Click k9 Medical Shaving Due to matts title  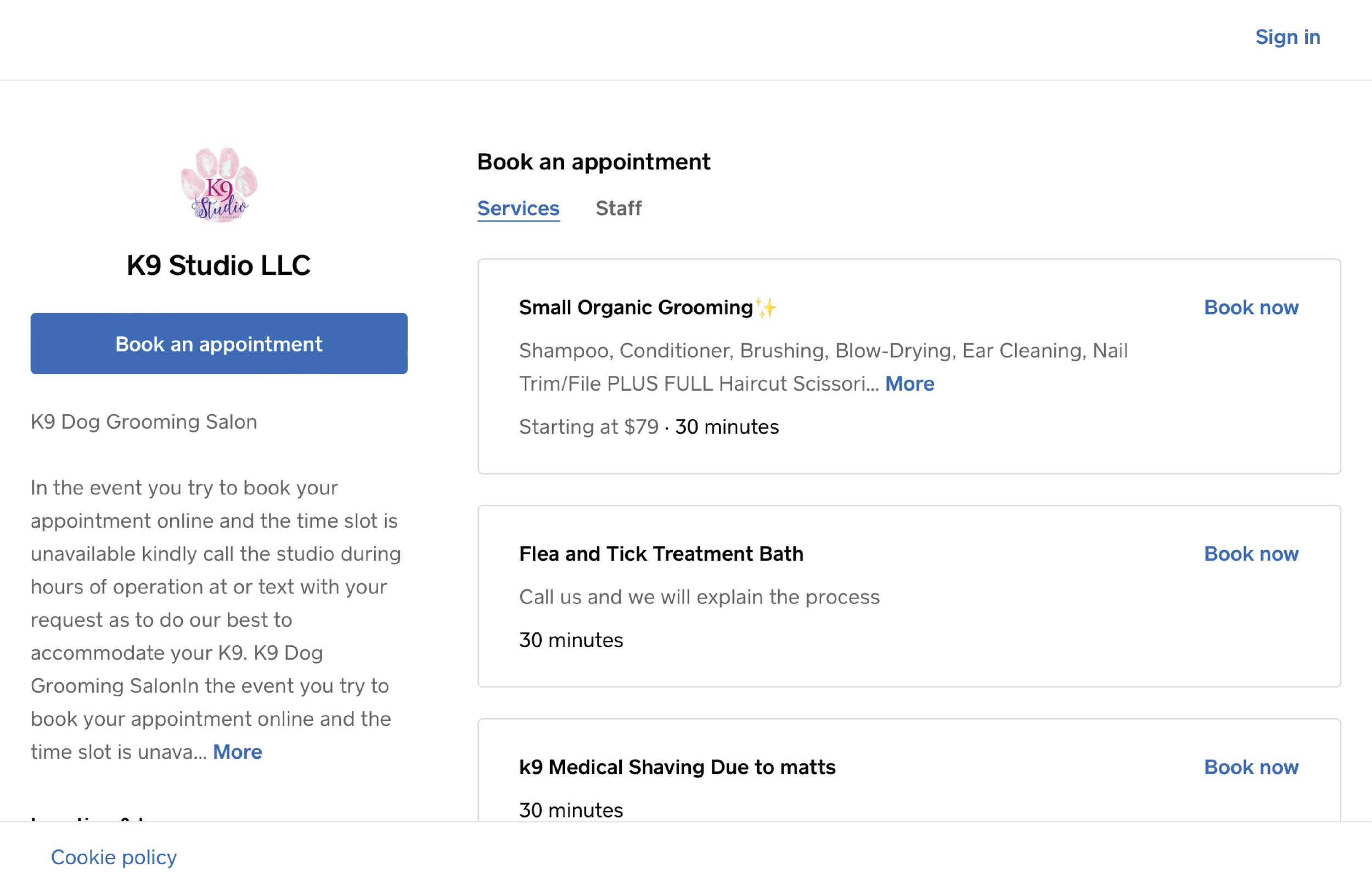pos(677,767)
